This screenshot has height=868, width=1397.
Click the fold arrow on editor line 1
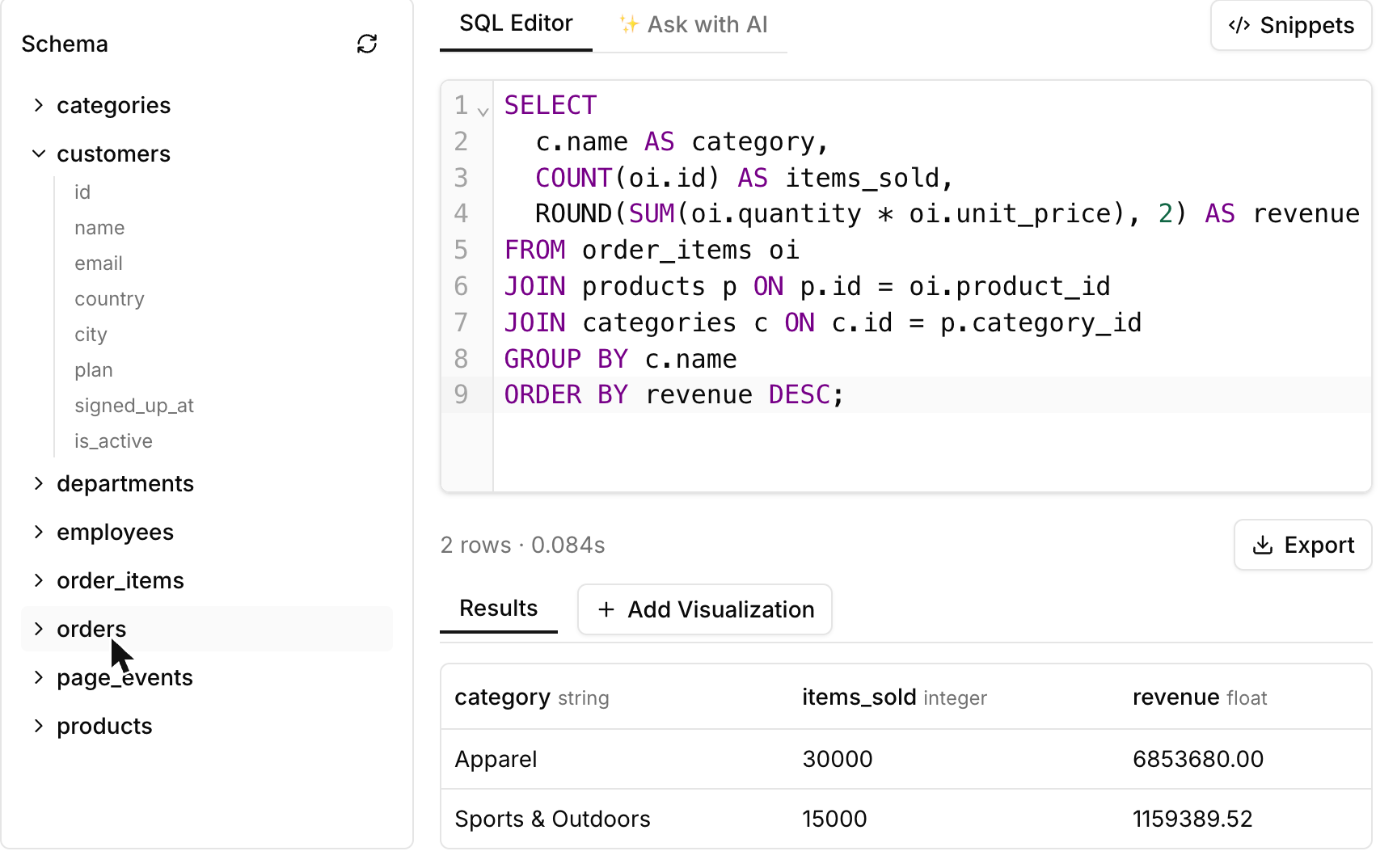tap(483, 110)
